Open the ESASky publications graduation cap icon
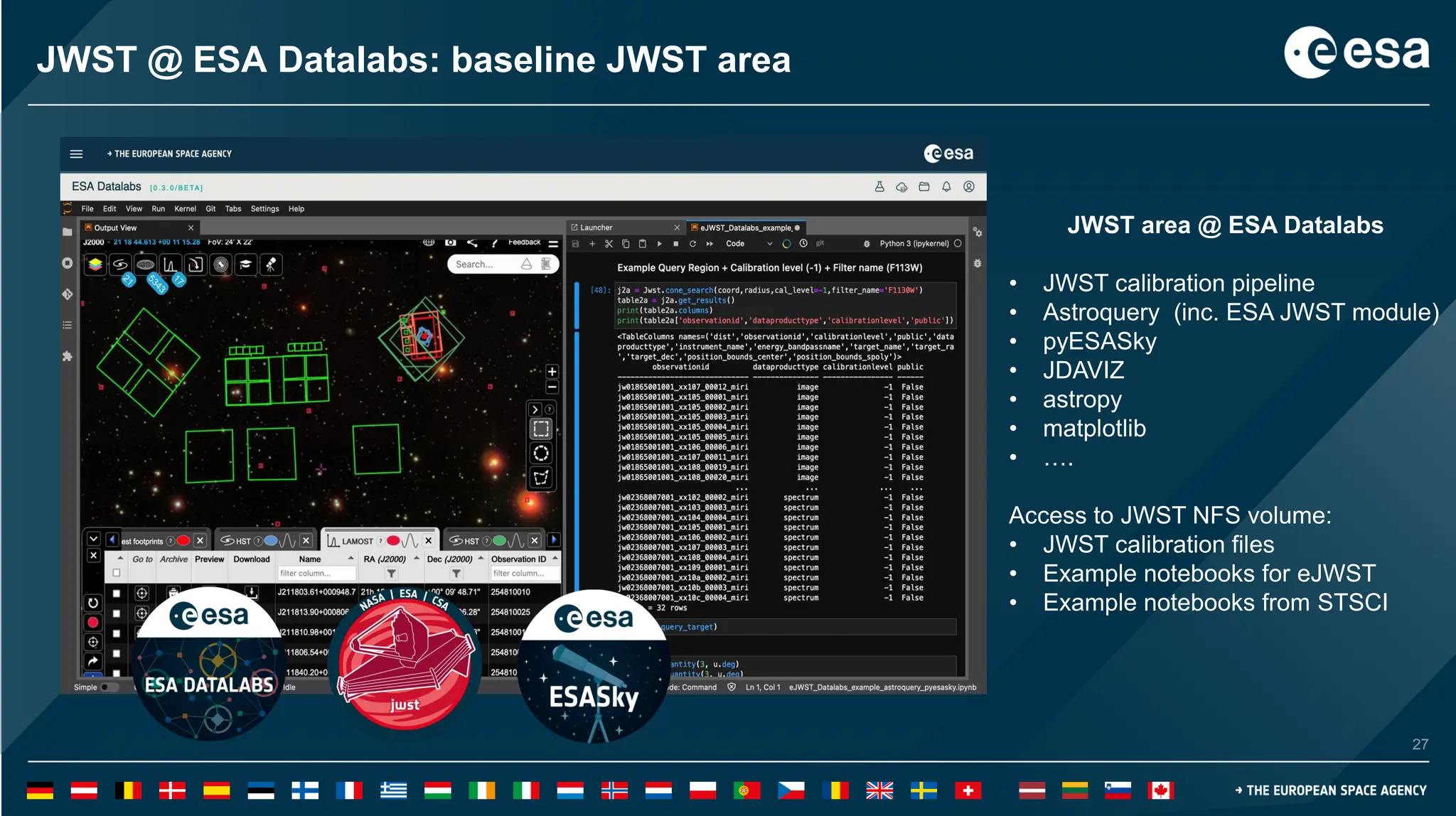 (x=246, y=265)
